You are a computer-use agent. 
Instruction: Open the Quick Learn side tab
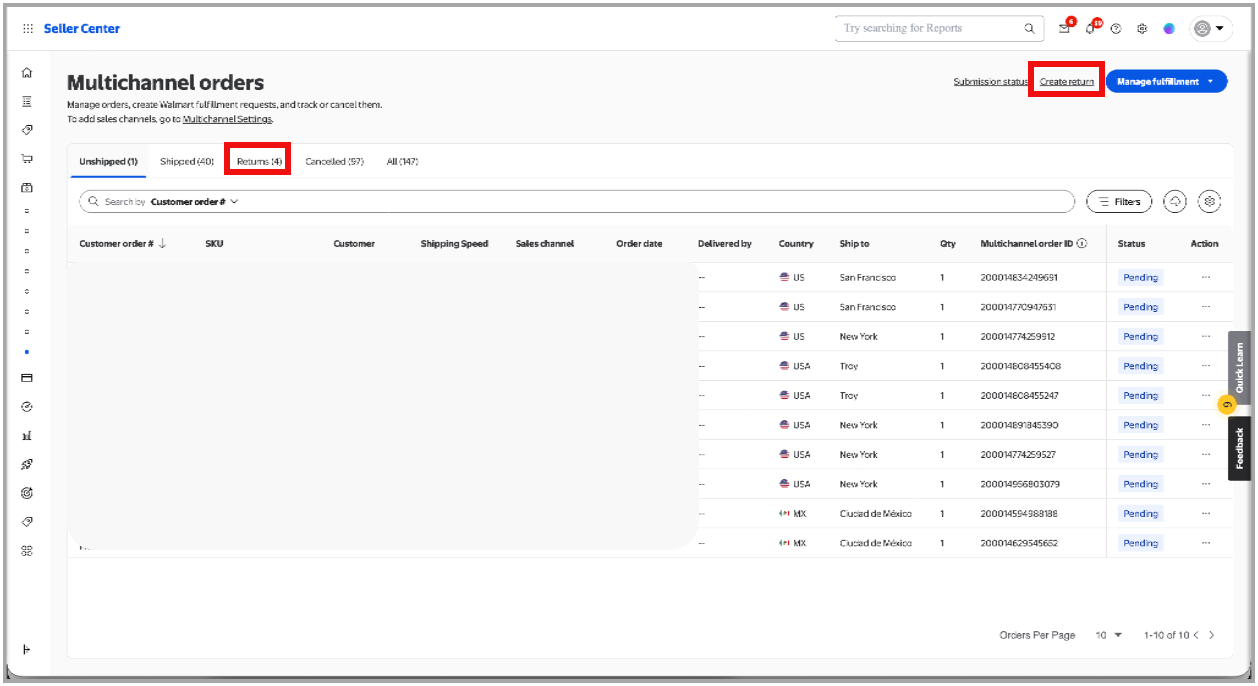pos(1239,367)
